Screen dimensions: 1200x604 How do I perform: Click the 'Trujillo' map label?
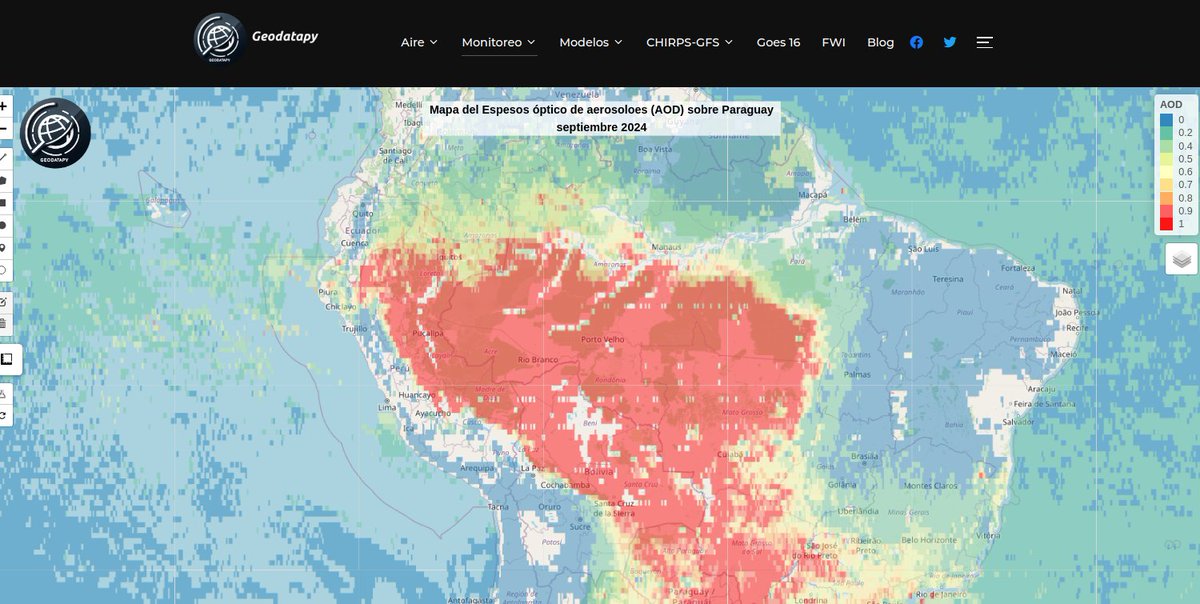click(356, 328)
